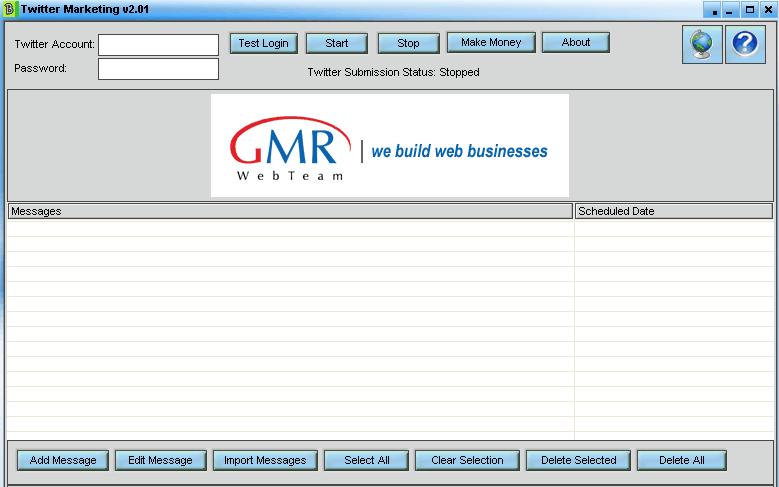Focus the Password input field

(x=158, y=69)
